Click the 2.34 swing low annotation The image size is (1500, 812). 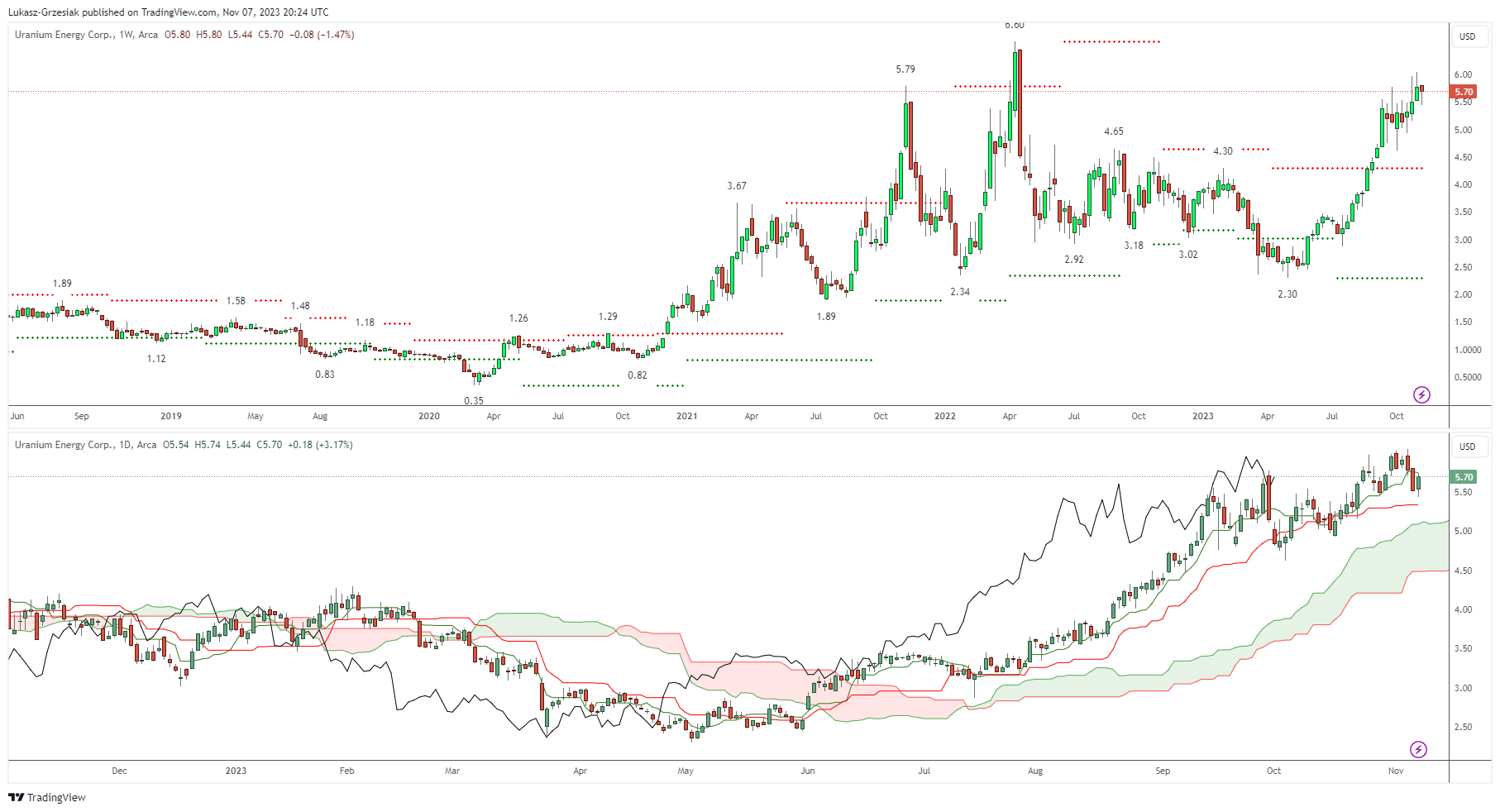pos(960,292)
